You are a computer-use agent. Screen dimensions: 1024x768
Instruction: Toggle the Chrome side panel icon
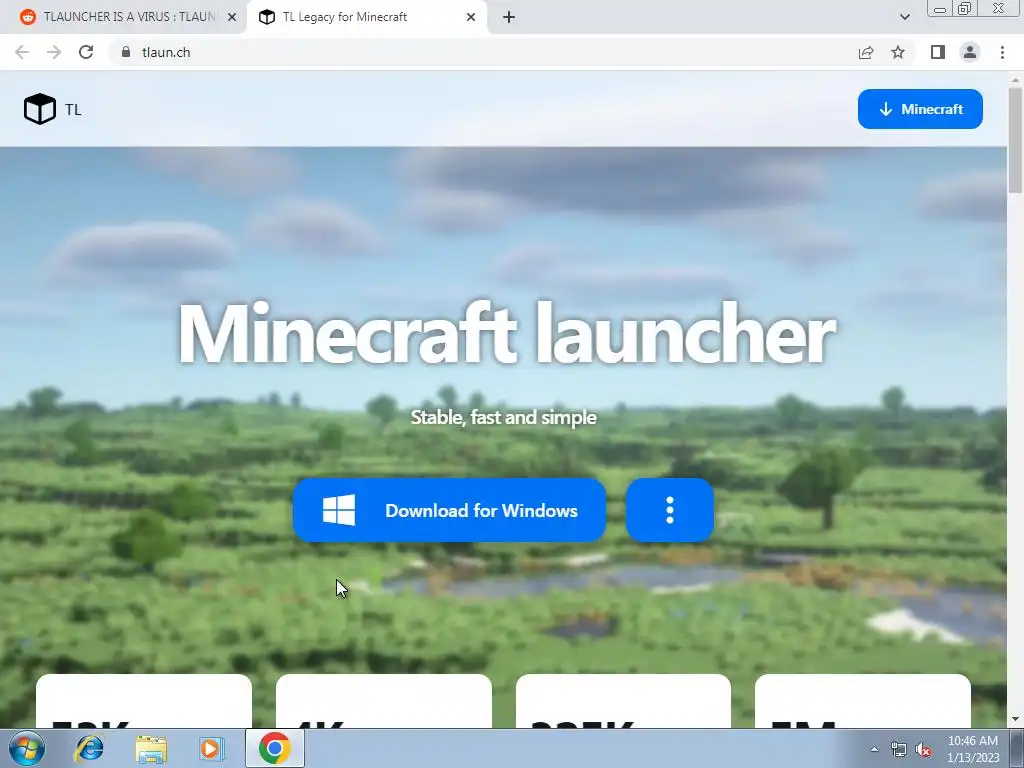point(938,52)
